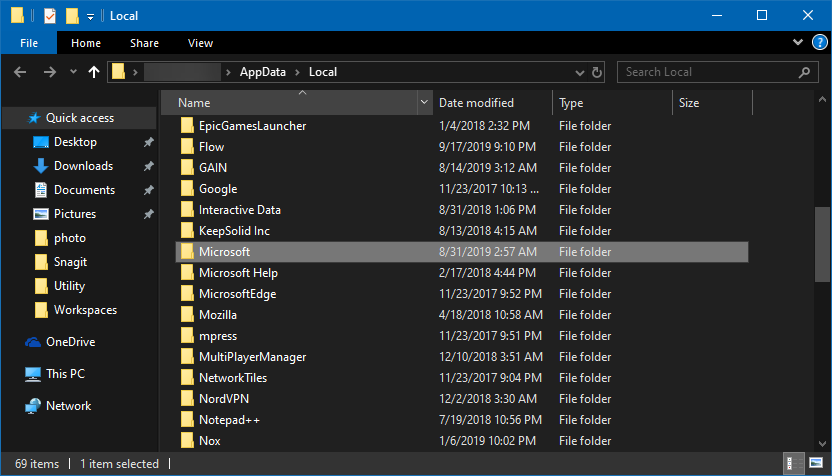Open the photo folder in sidebar
Screen dimensions: 832x476
pos(70,238)
